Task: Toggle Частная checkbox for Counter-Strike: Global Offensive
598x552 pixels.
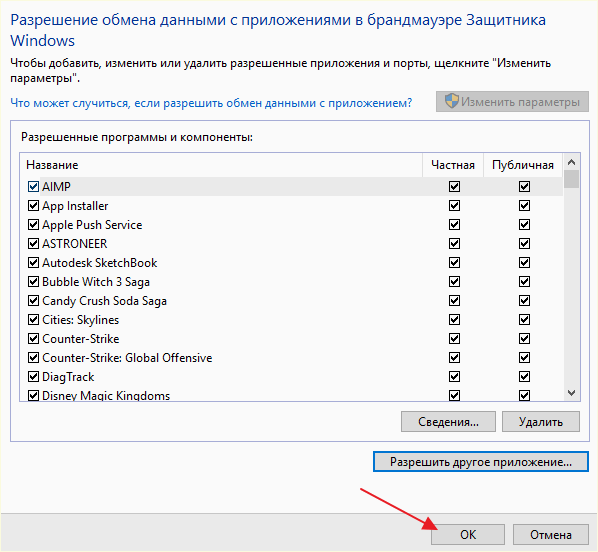Action: (x=454, y=357)
